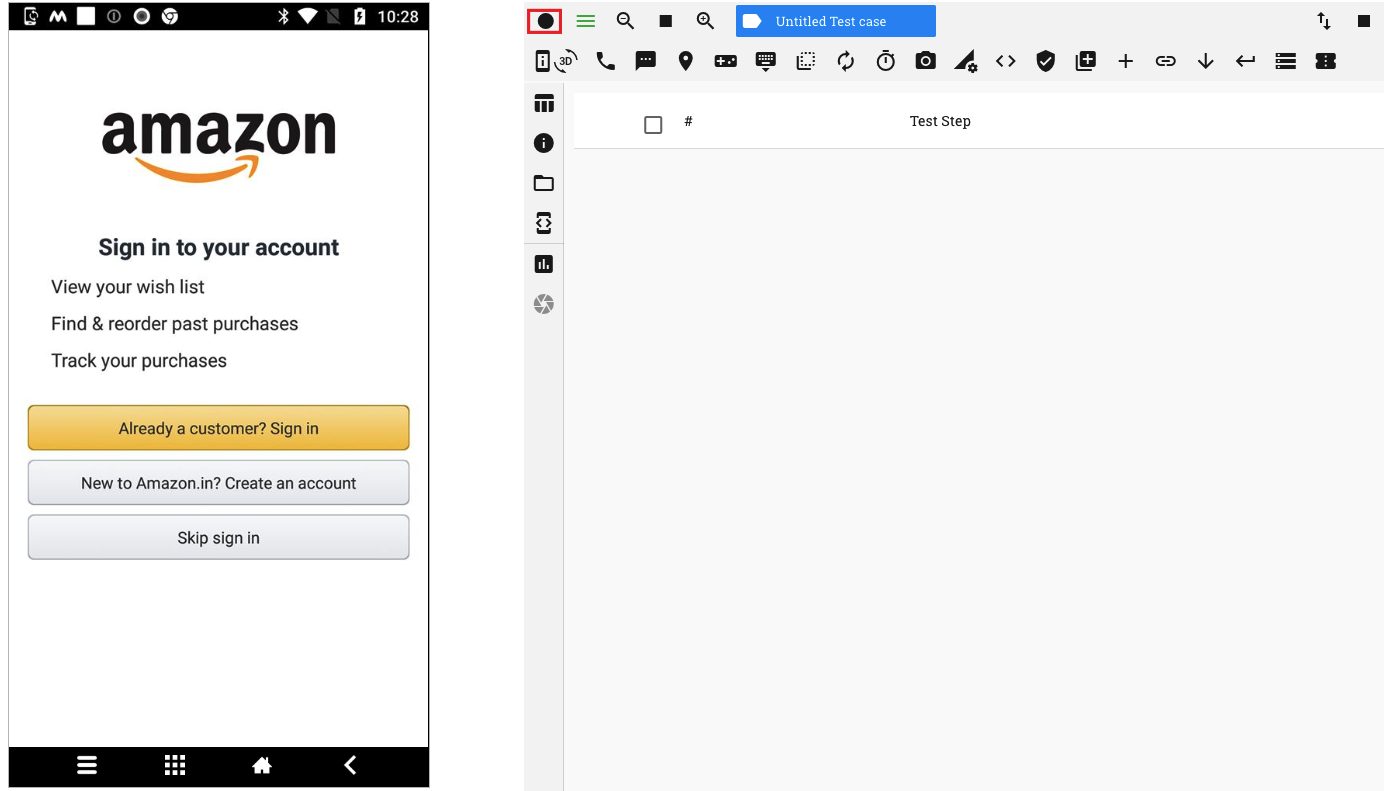Set the device location with pin icon

tap(686, 61)
